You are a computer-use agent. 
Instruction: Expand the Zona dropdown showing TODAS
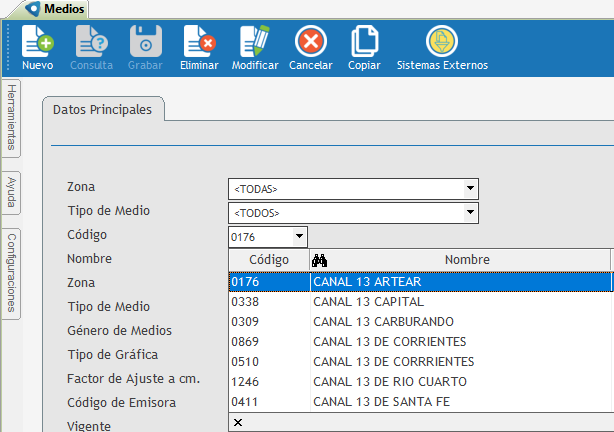(x=470, y=188)
